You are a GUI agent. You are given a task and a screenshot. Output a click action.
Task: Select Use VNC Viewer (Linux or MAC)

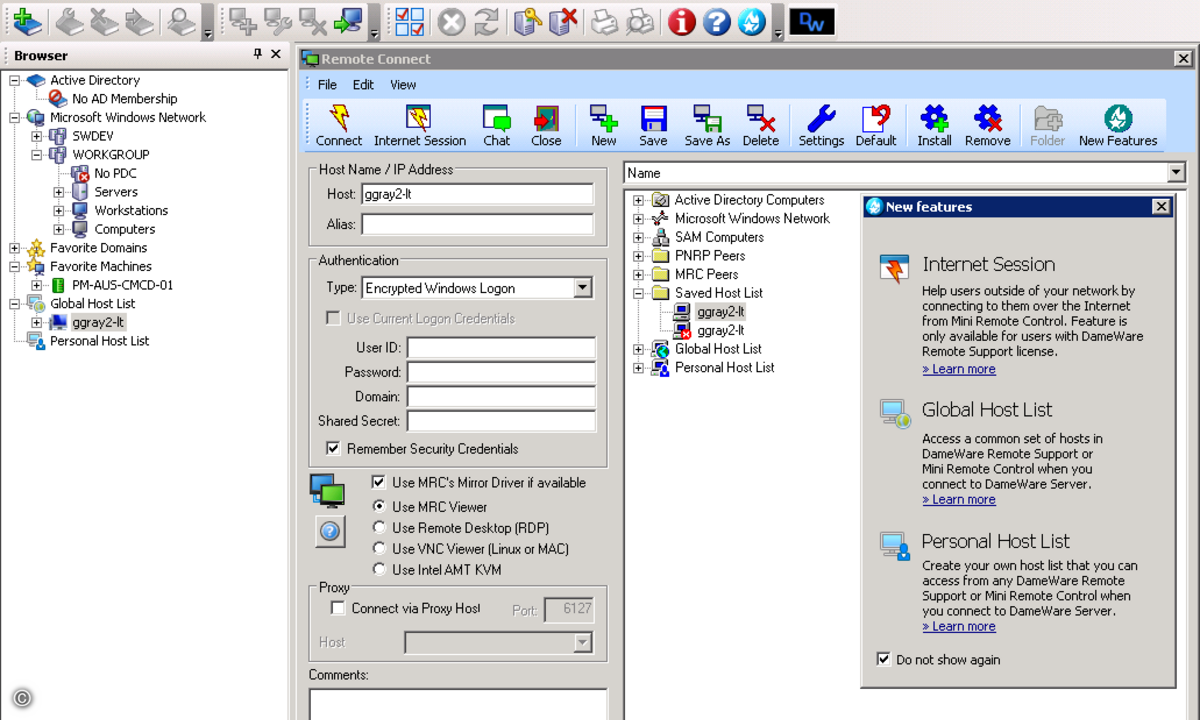click(379, 549)
